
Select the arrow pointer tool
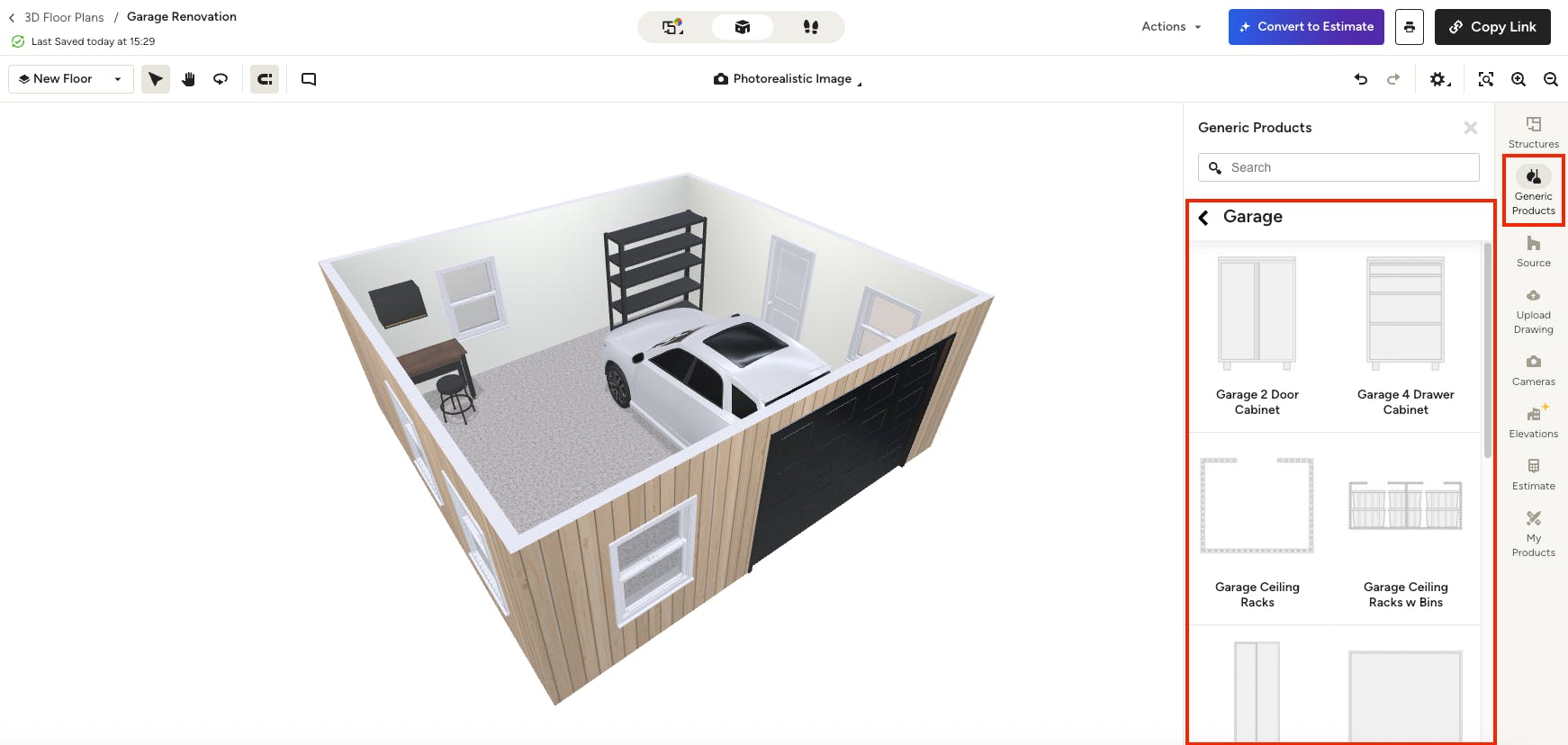click(156, 79)
